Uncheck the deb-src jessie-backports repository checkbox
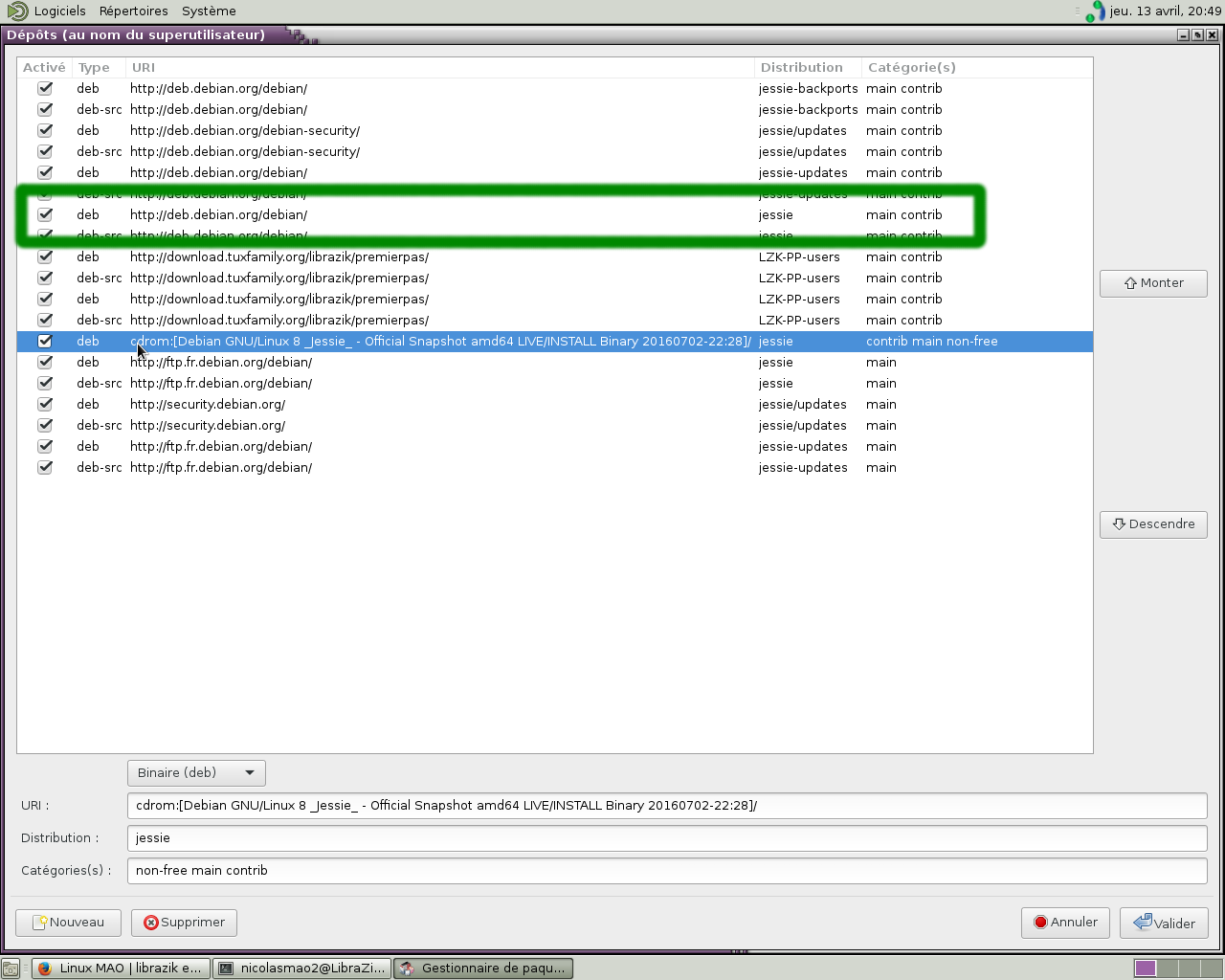This screenshot has width=1225, height=980. pyautogui.click(x=45, y=109)
